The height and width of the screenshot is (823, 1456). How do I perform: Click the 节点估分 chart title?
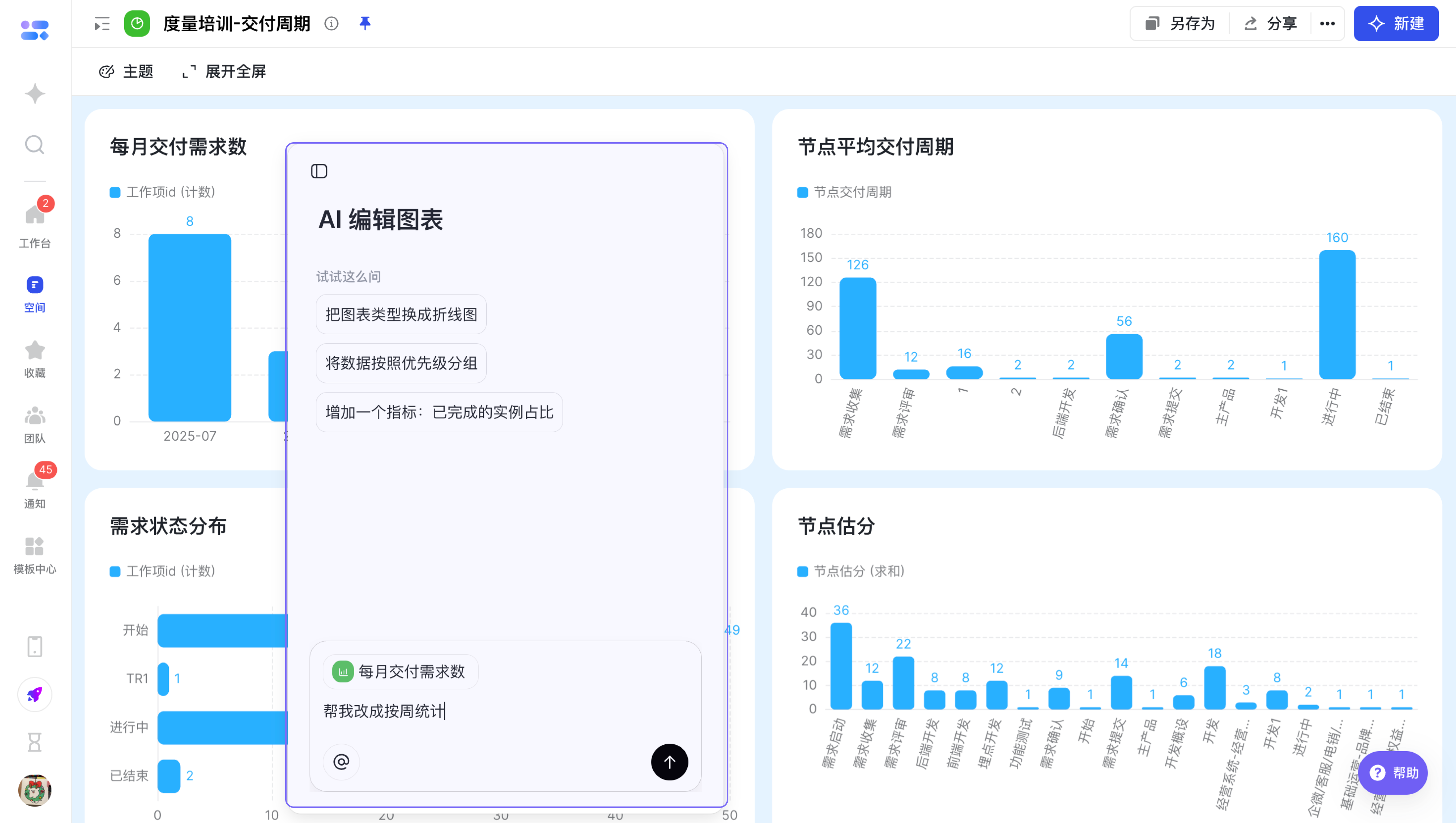[x=836, y=526]
